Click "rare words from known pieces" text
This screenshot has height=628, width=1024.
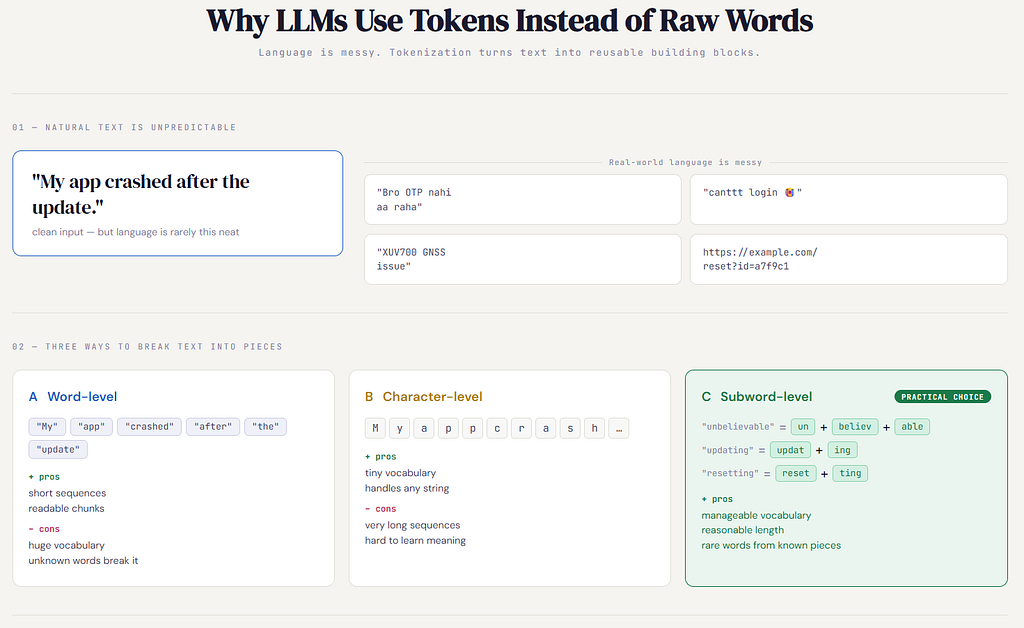pyautogui.click(x=771, y=545)
